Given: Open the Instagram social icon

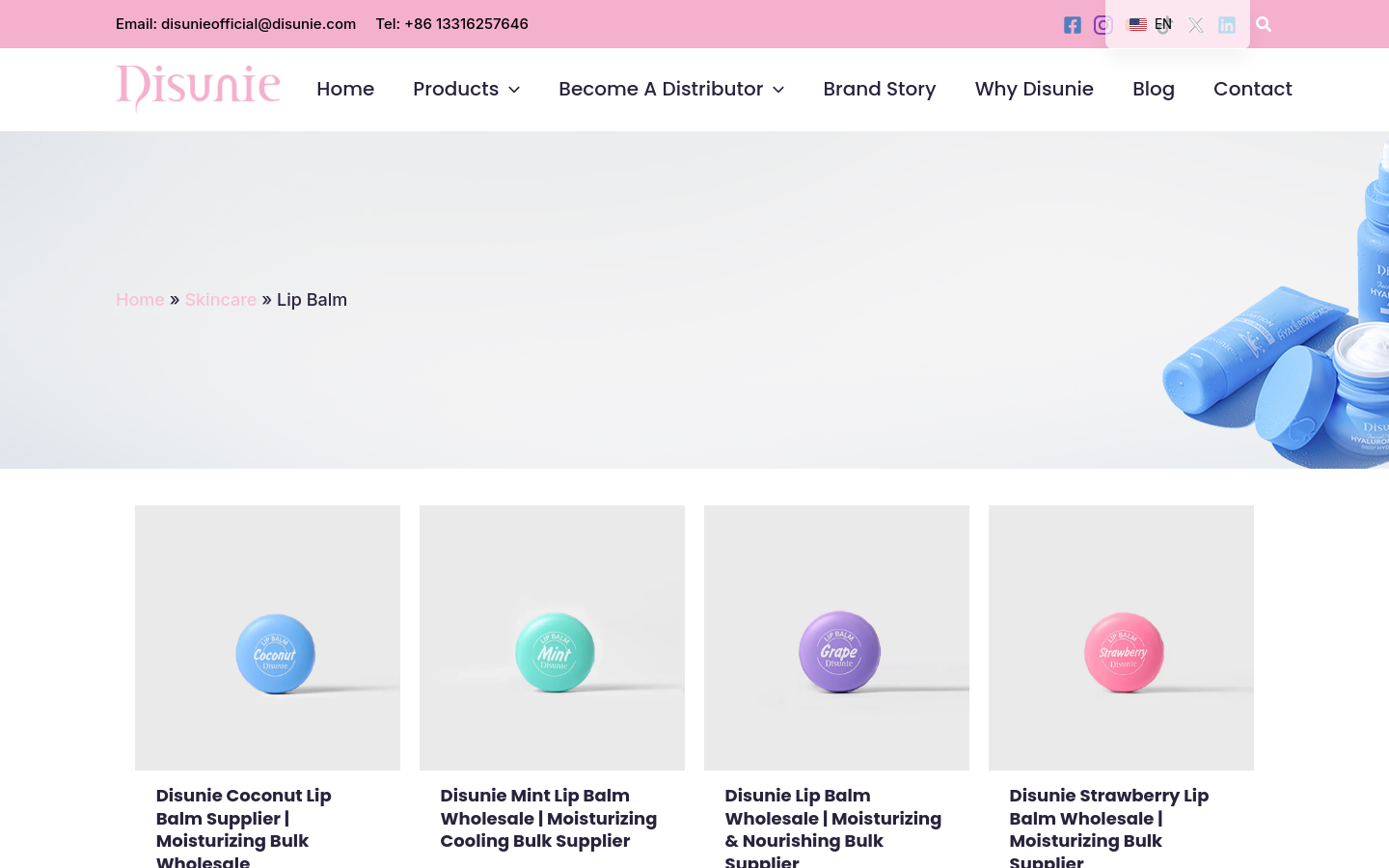Looking at the screenshot, I should click(1103, 25).
